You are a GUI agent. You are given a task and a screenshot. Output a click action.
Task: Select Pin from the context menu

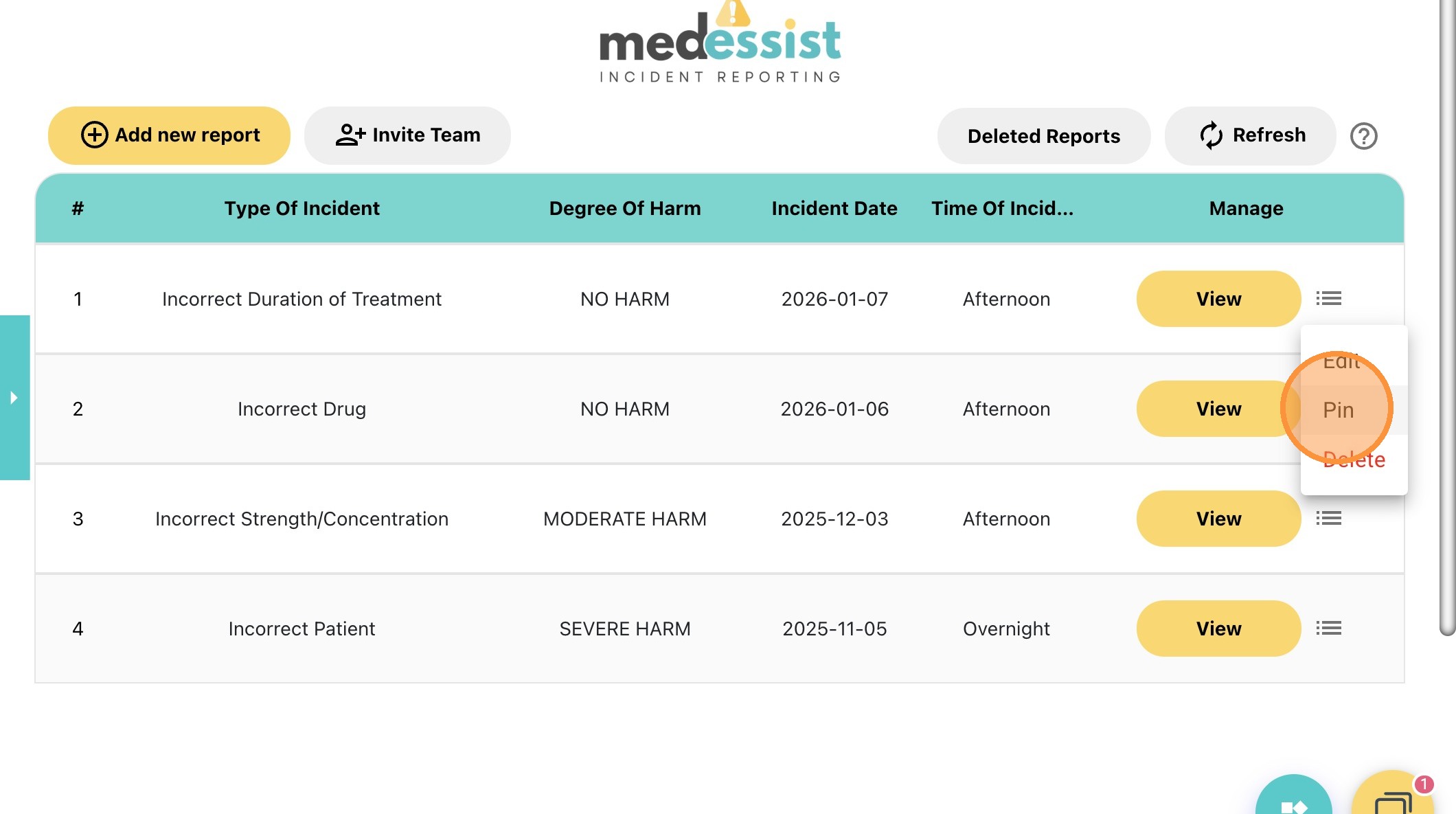[x=1338, y=410]
